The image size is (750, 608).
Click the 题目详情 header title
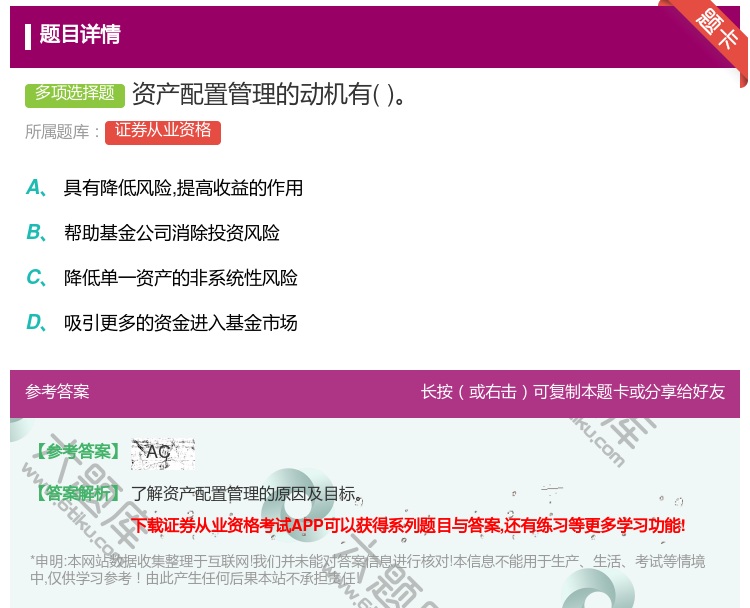[x=80, y=35]
